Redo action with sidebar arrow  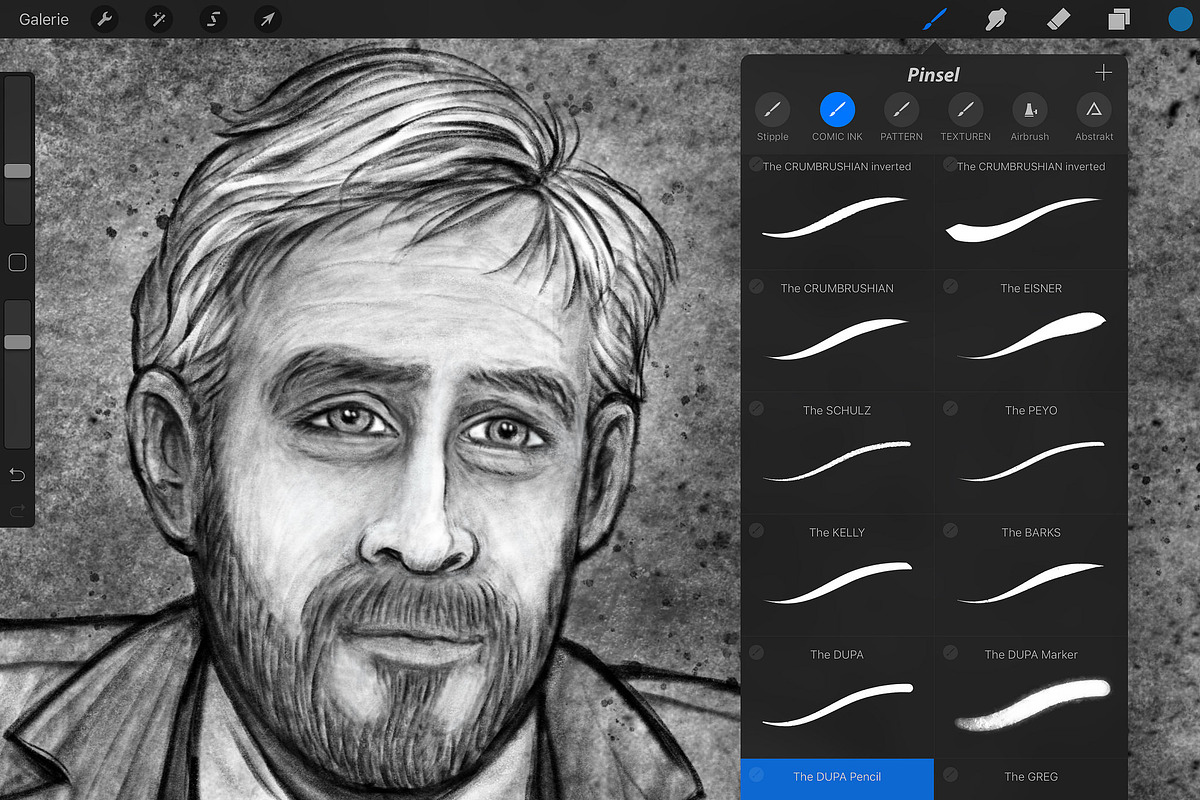[x=17, y=511]
